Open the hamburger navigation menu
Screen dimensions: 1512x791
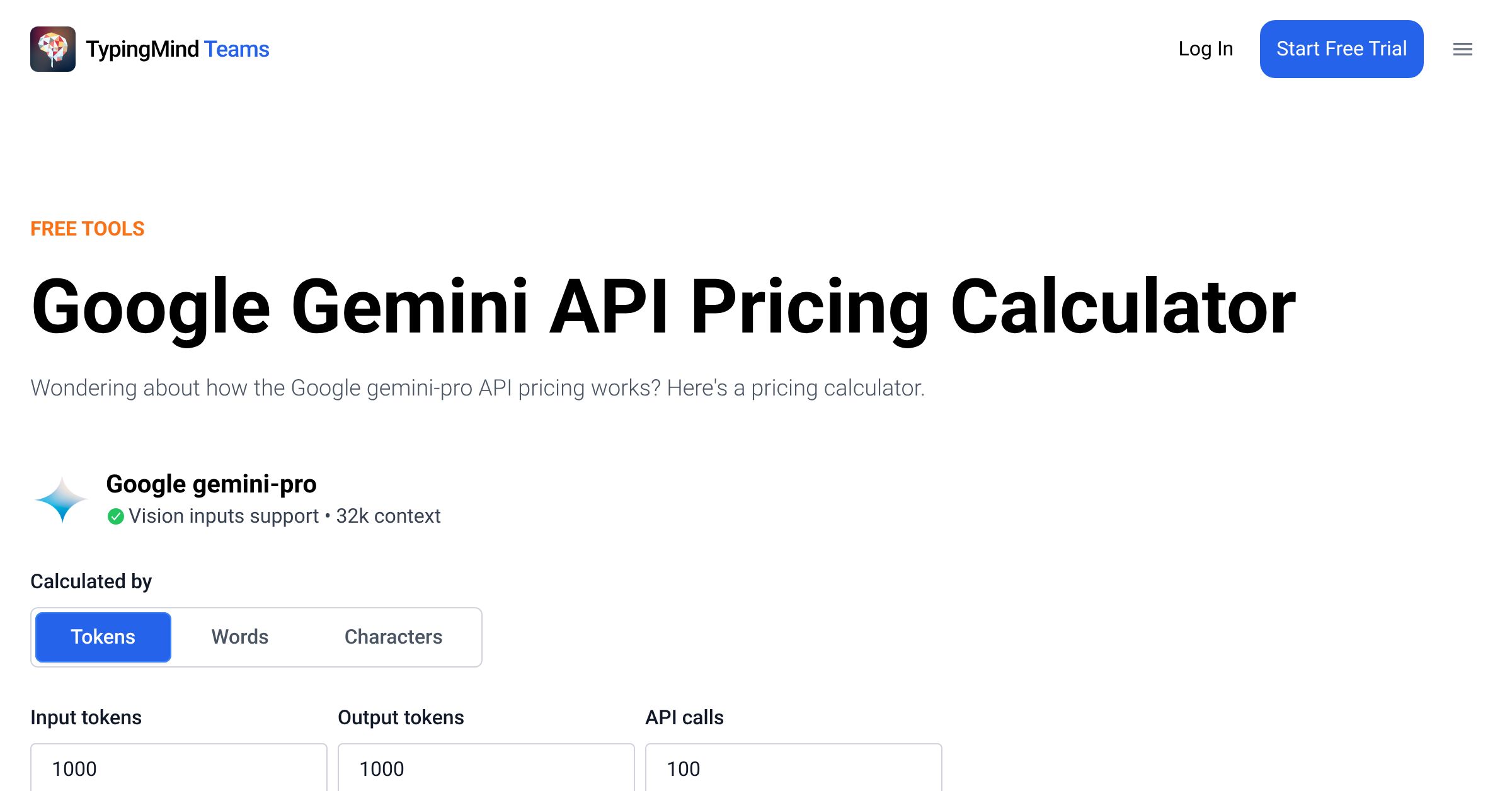pos(1462,49)
